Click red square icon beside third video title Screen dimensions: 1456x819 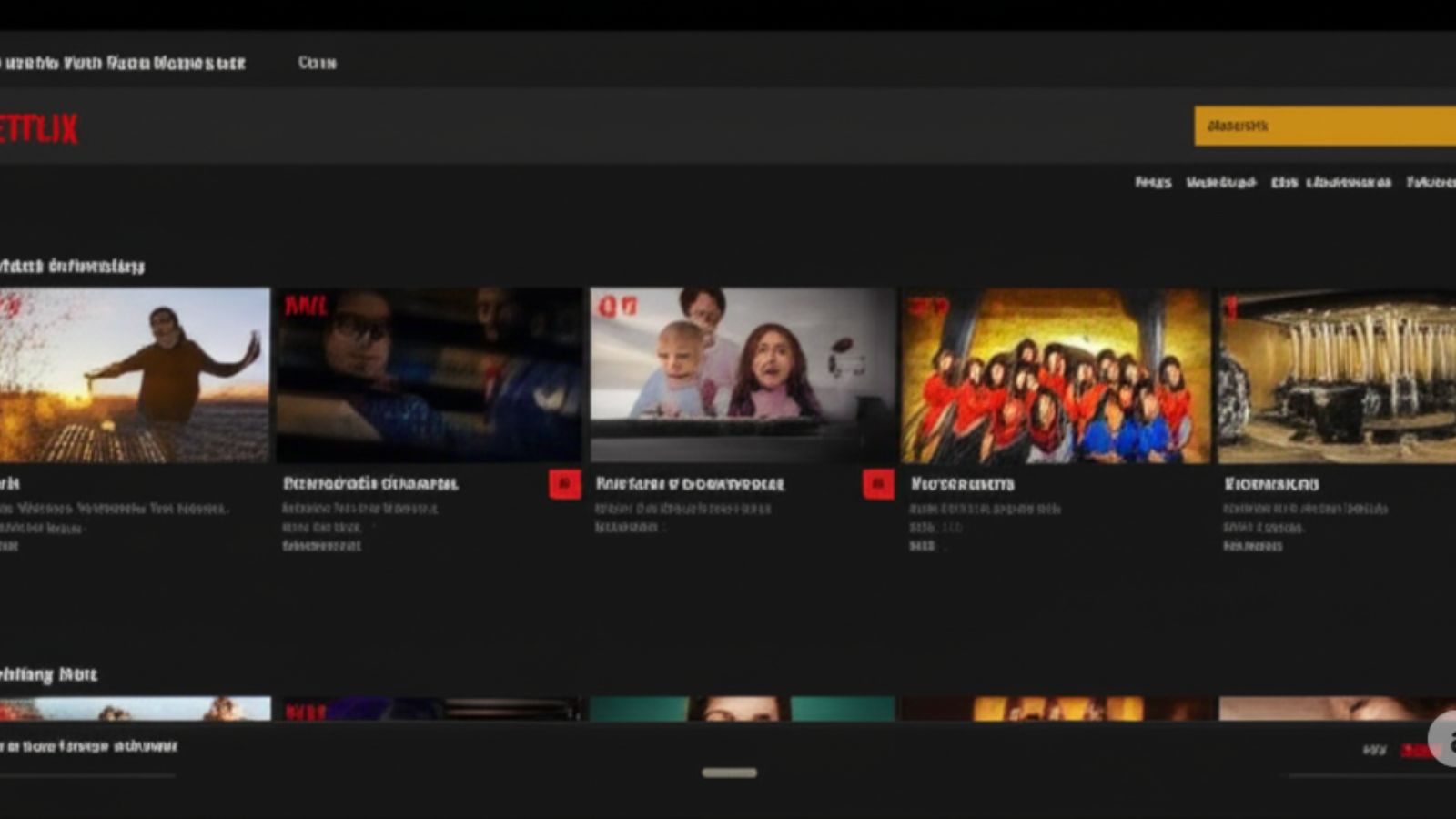[x=877, y=484]
